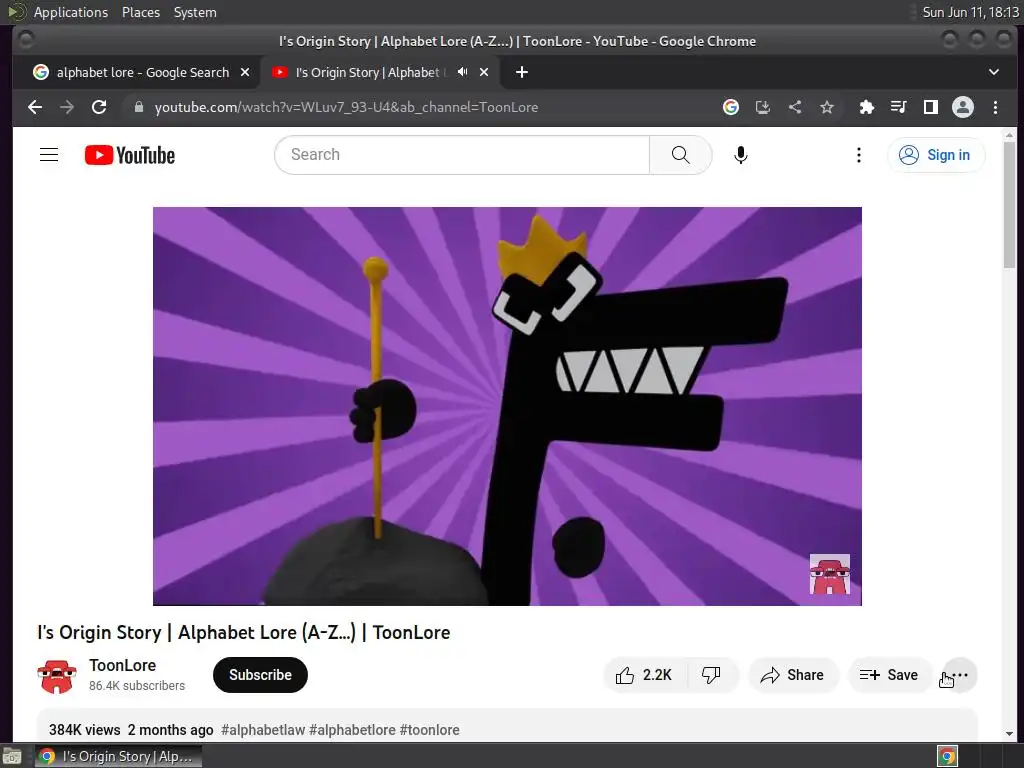Install app icon in address bar
The image size is (1024, 768).
pos(763,107)
